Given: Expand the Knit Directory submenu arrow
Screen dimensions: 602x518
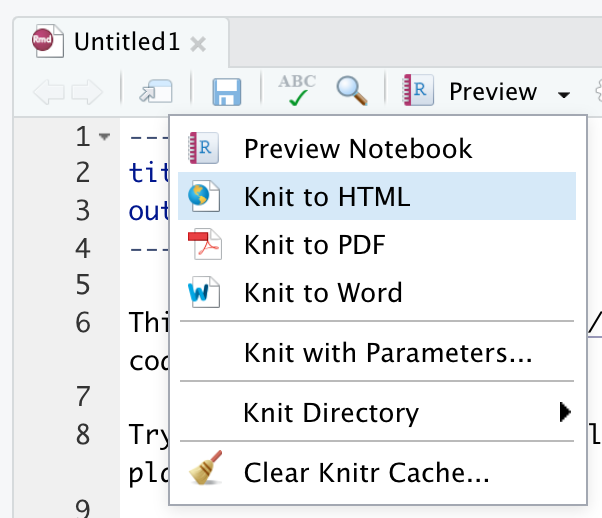Looking at the screenshot, I should click(565, 412).
